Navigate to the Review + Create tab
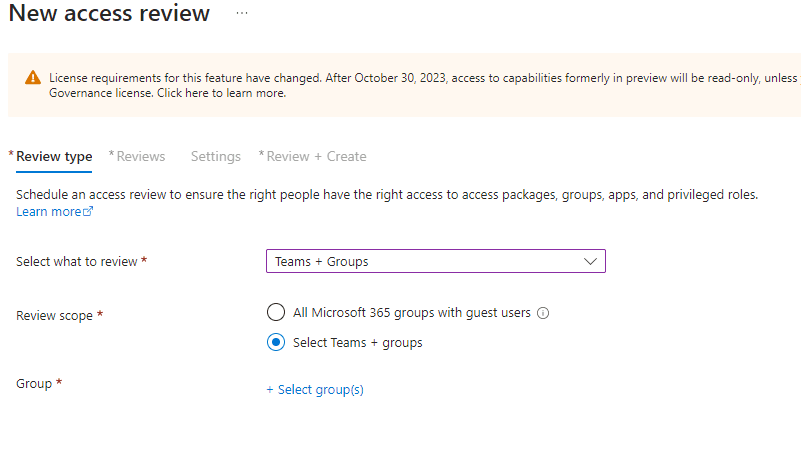Viewport: 801px width, 459px height. tap(316, 156)
